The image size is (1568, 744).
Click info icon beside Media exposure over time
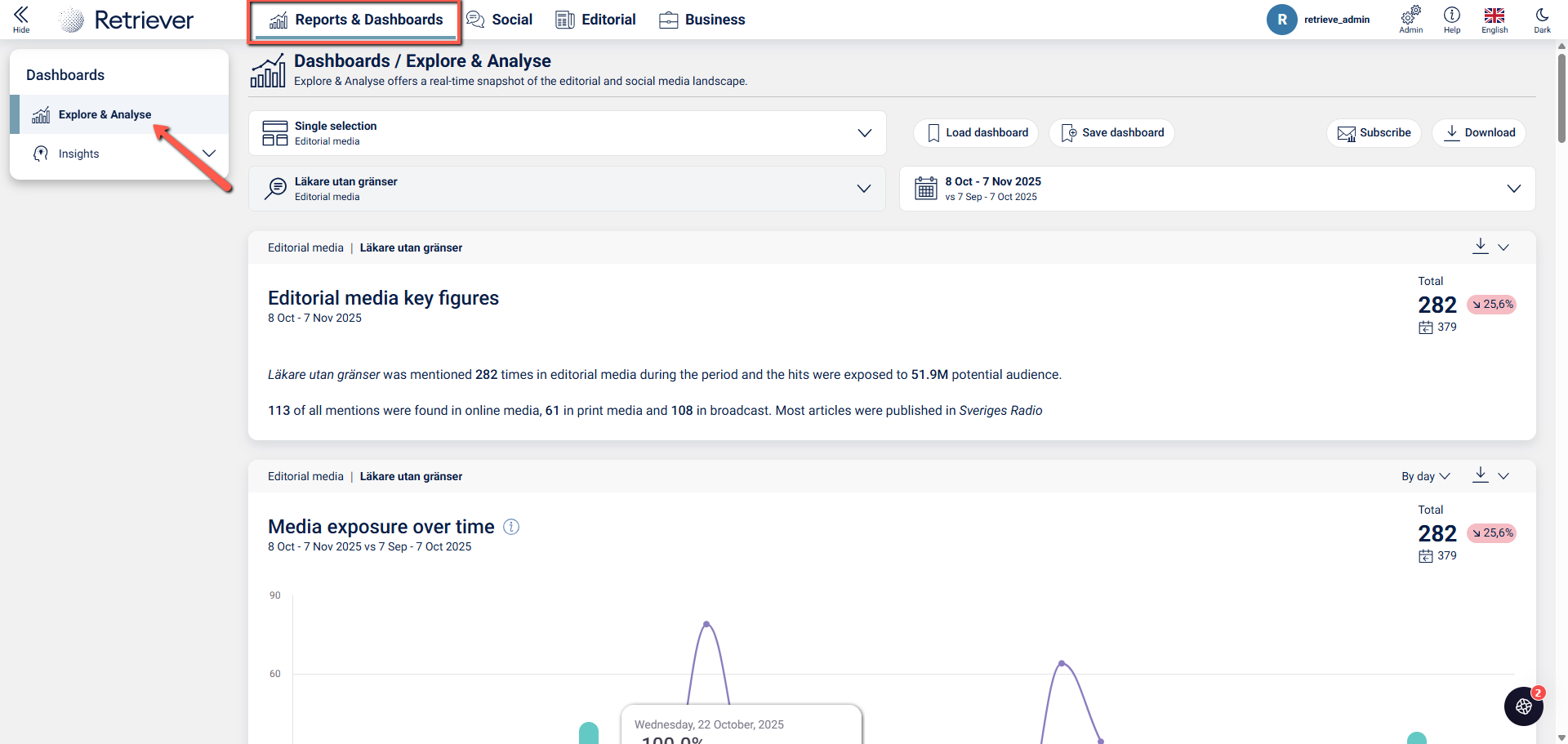click(511, 527)
